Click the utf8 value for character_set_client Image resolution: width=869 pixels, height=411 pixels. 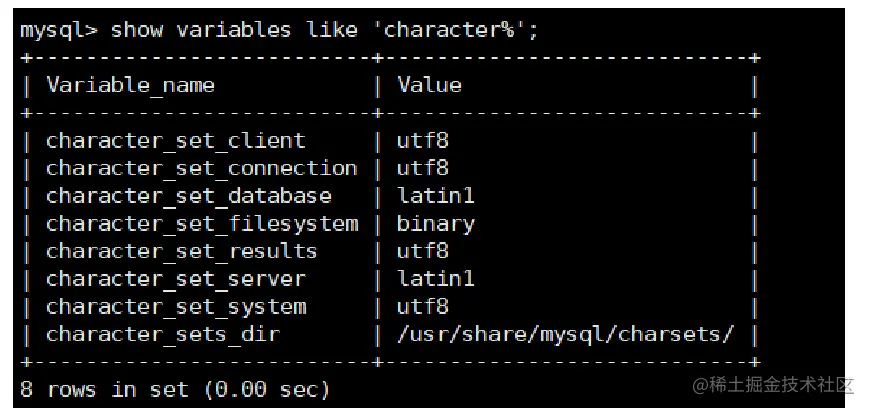point(422,141)
